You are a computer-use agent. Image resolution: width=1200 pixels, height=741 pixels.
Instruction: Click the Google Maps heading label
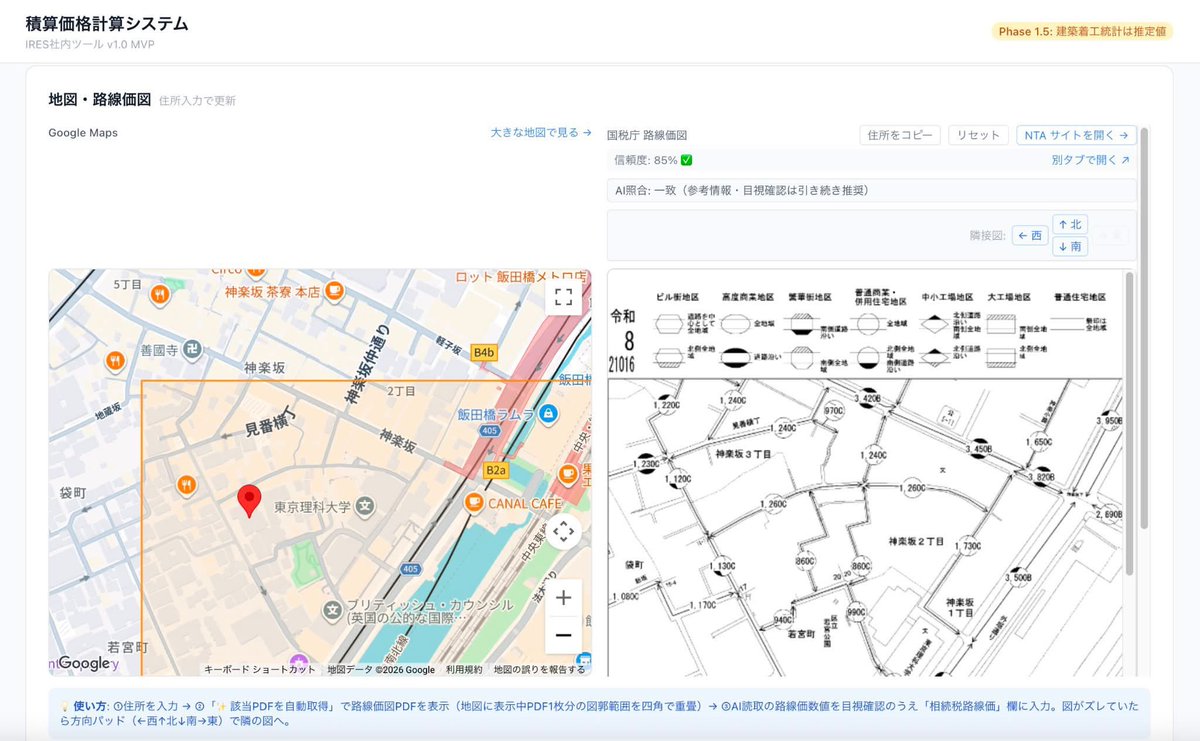click(x=83, y=132)
